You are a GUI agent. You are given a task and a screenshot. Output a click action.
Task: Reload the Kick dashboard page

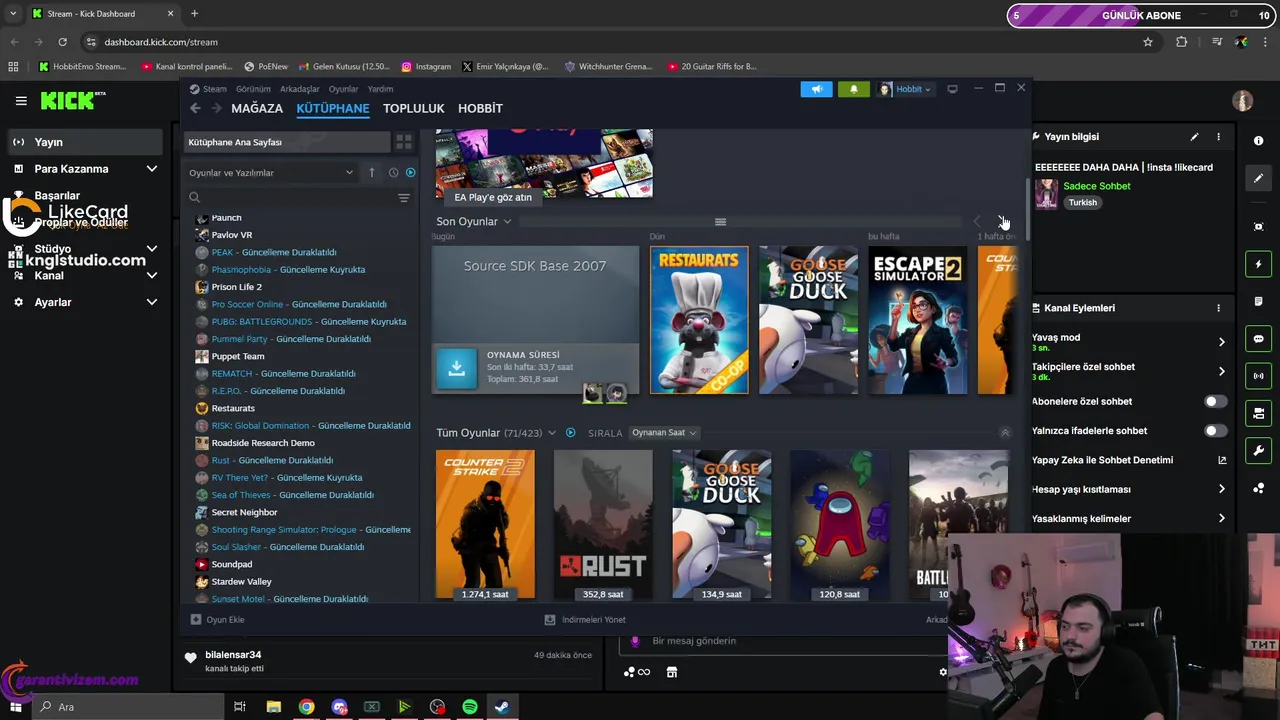tap(62, 42)
